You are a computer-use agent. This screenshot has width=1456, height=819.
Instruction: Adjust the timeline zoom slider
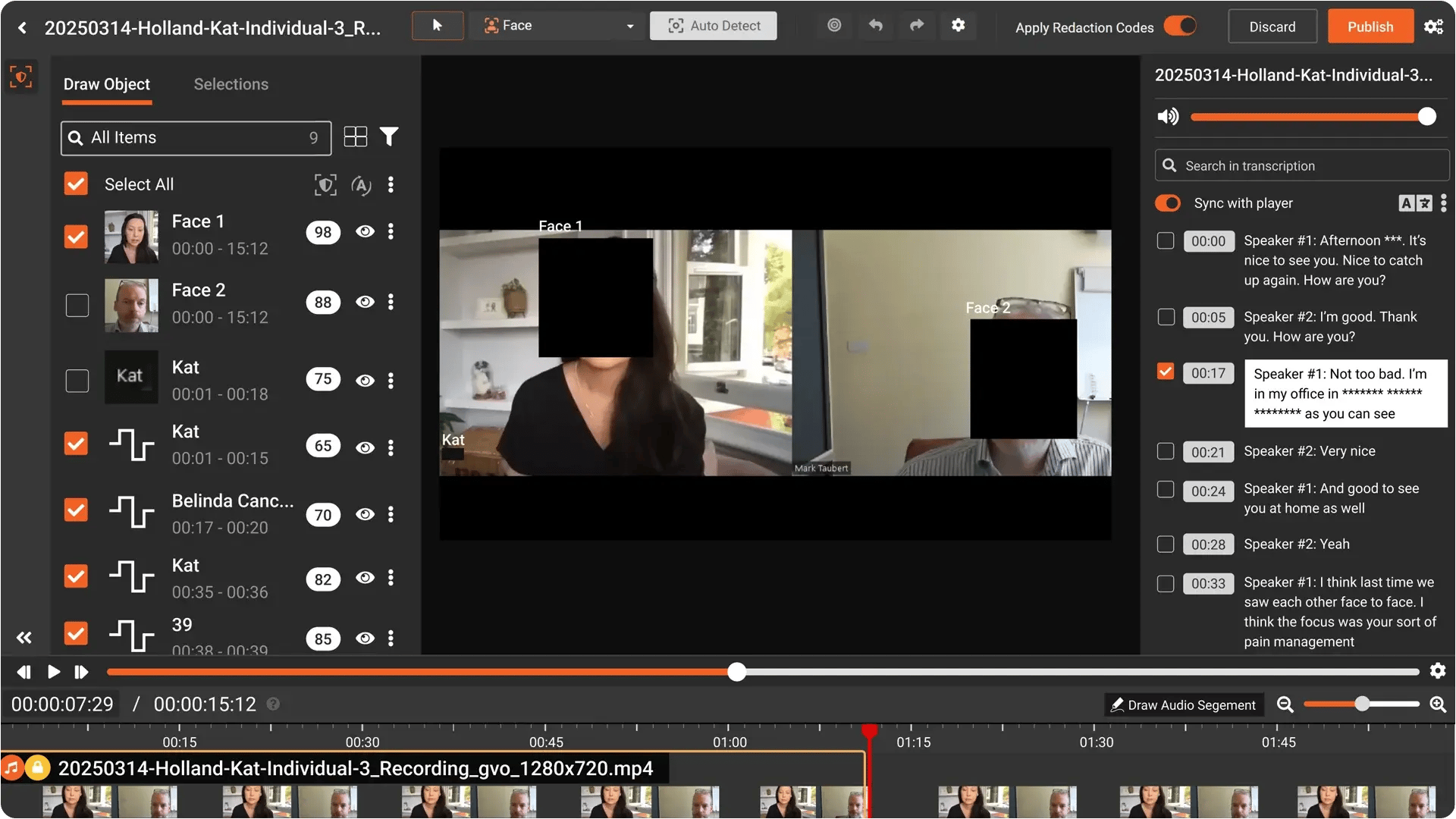[1362, 704]
